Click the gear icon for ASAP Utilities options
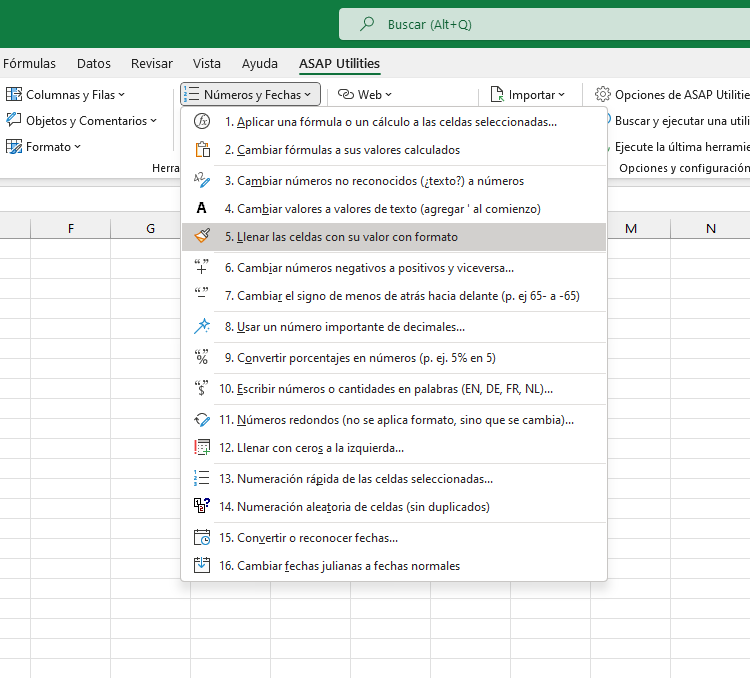The height and width of the screenshot is (678, 750). [603, 94]
